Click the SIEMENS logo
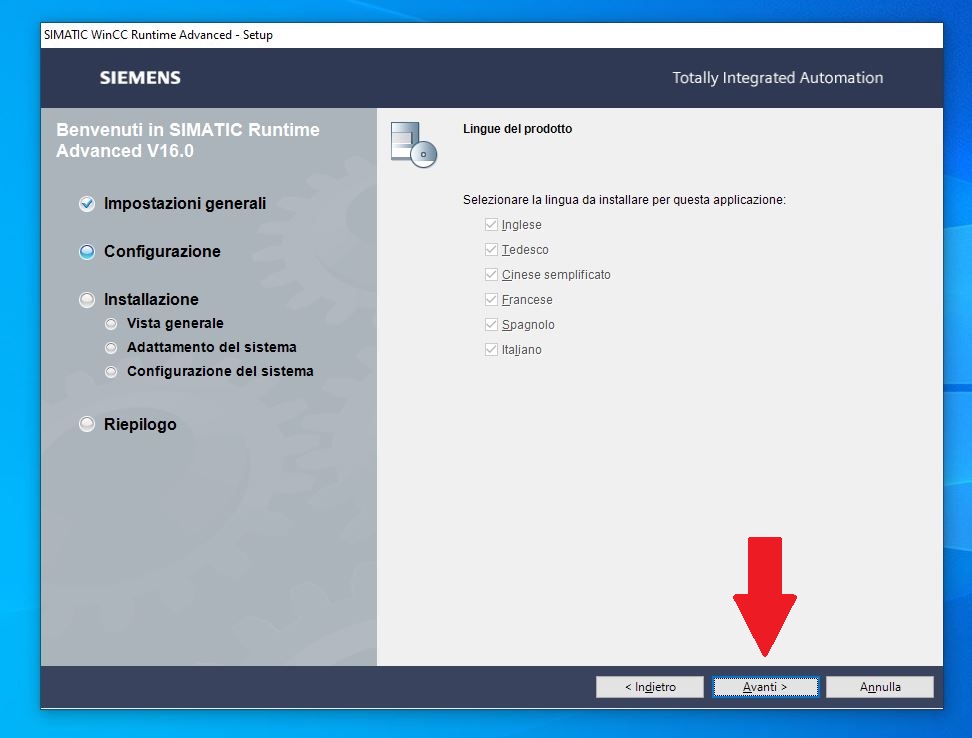The height and width of the screenshot is (738, 972). click(x=140, y=77)
